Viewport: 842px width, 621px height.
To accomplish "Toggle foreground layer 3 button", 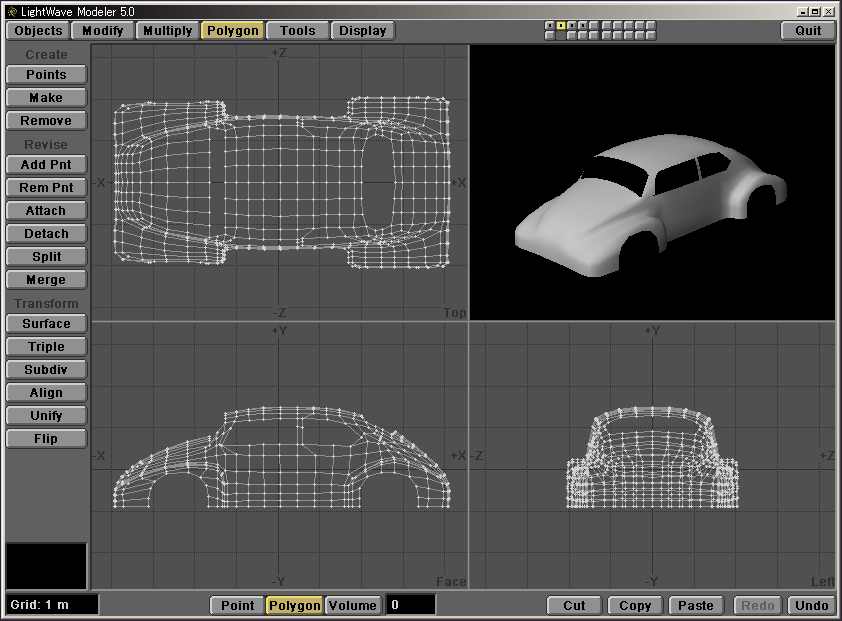I will [x=572, y=25].
